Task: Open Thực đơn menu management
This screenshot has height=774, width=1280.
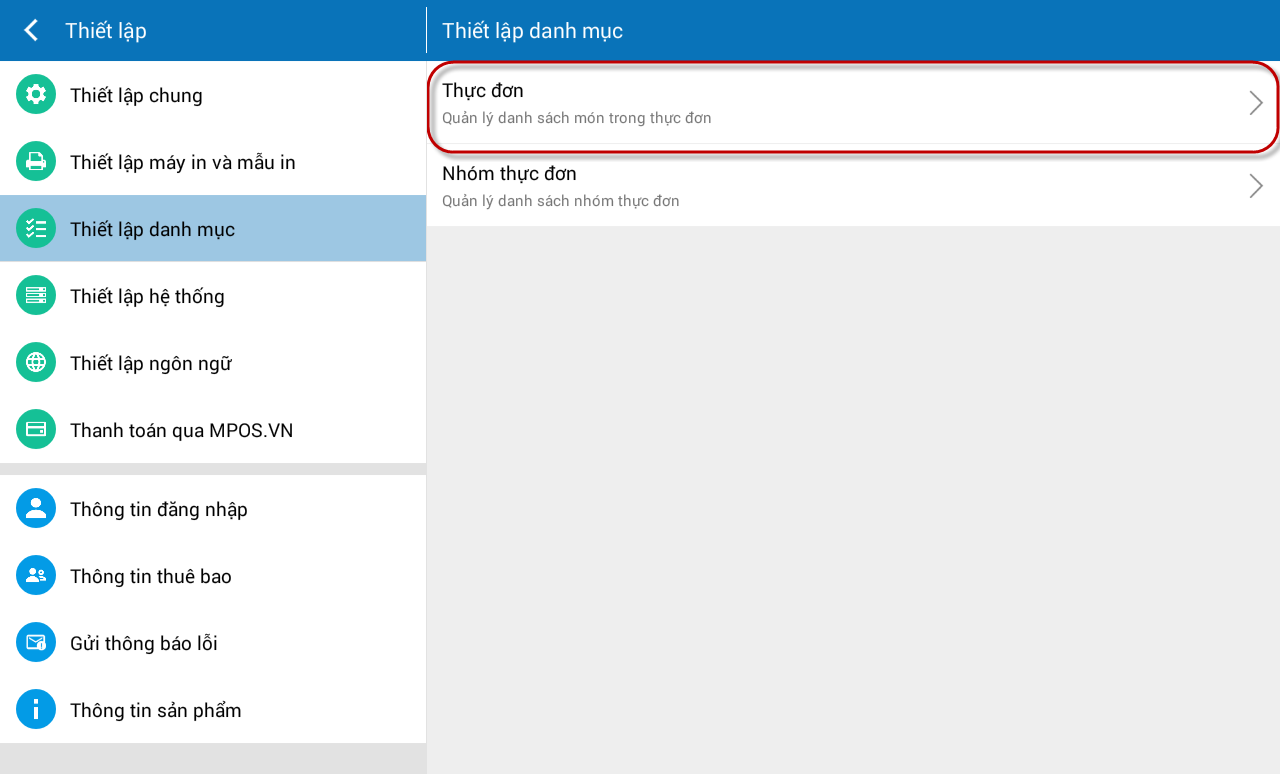Action: click(x=853, y=104)
